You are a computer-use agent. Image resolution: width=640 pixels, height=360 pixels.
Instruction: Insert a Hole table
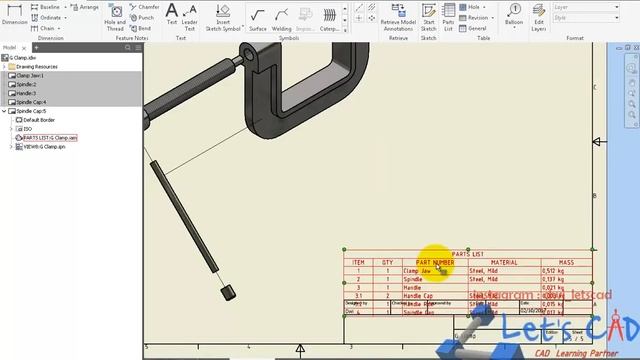tap(470, 7)
